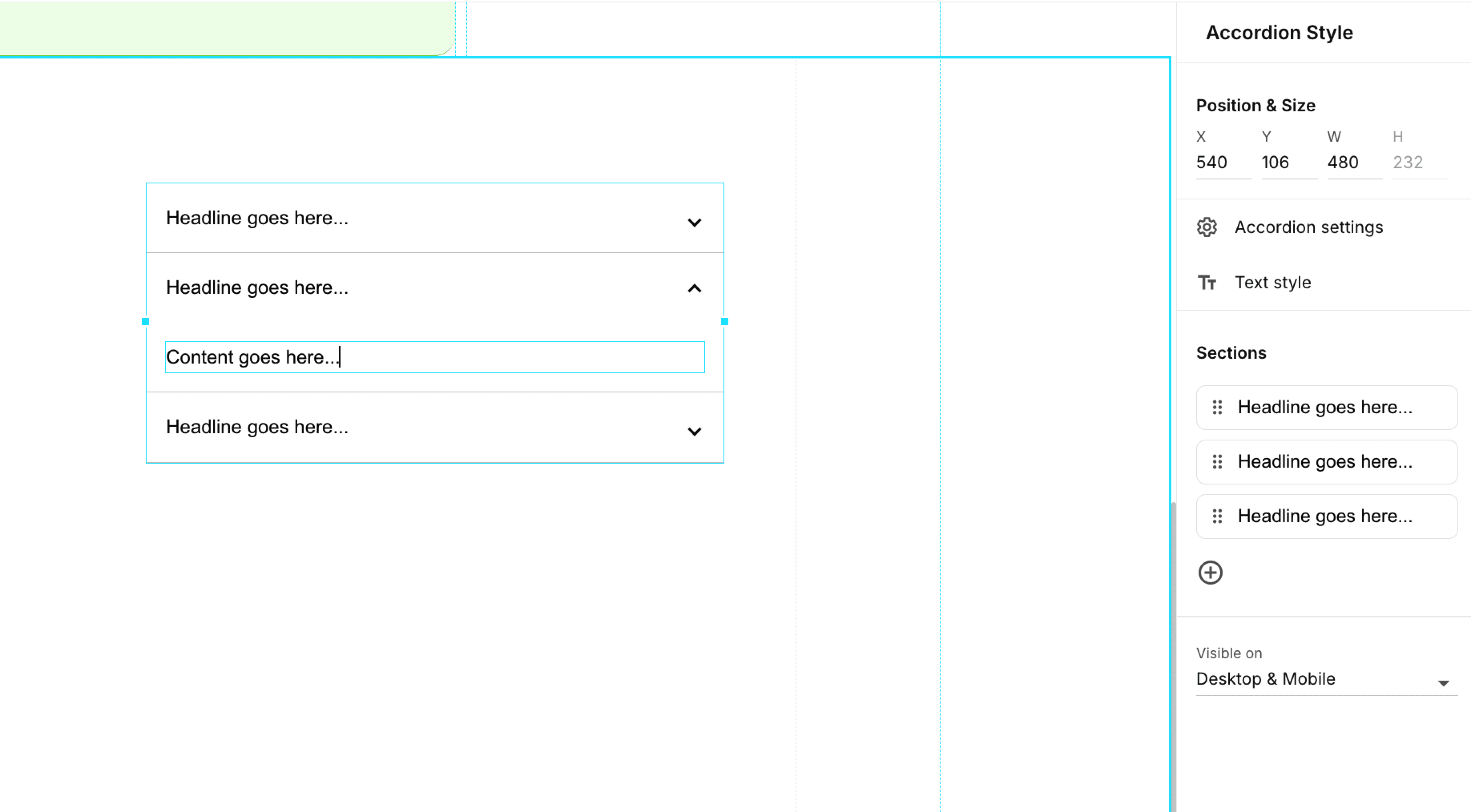Add a new accordion section with plus icon

click(1210, 572)
